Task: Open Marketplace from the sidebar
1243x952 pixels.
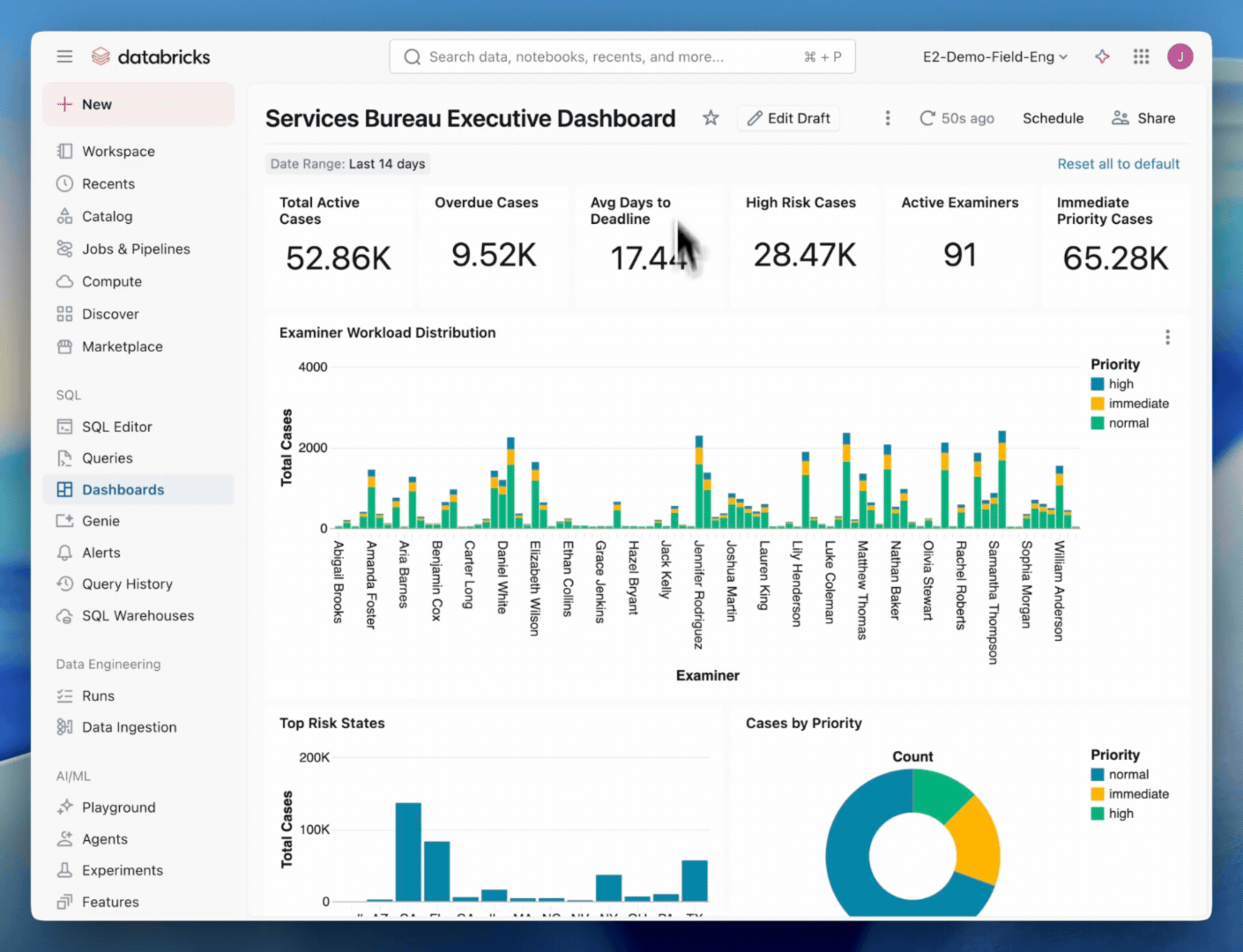Action: (123, 346)
